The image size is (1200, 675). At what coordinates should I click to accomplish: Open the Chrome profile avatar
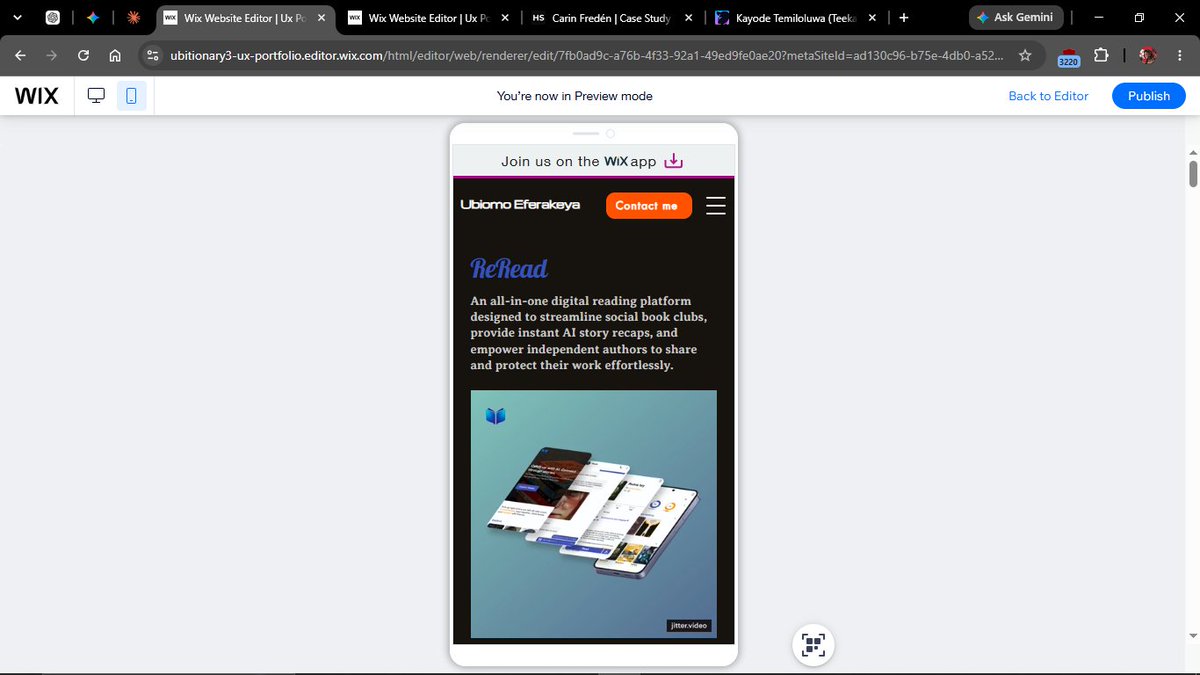[1147, 56]
